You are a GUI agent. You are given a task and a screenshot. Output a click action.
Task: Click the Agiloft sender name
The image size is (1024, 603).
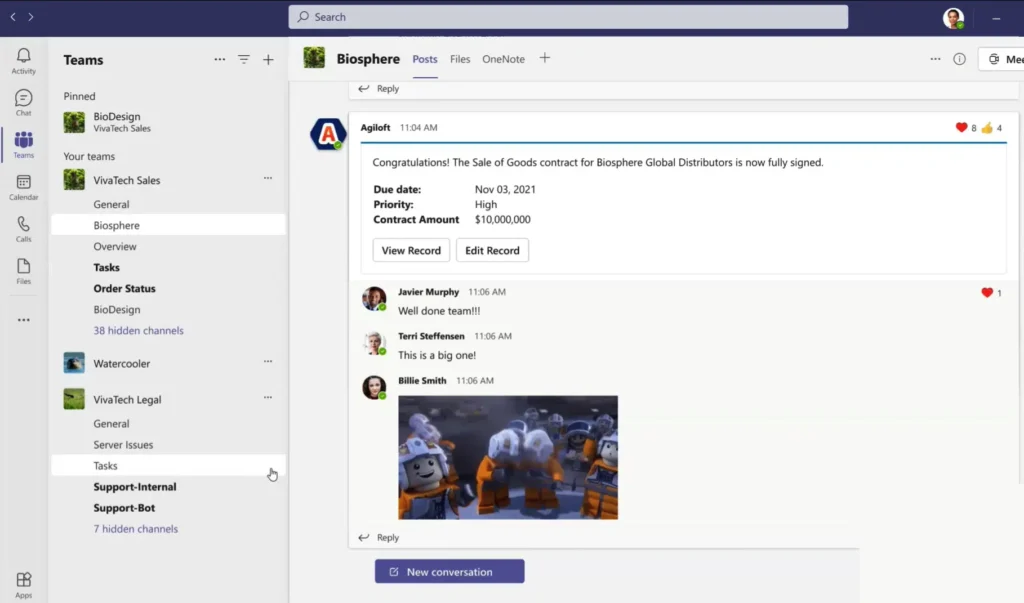click(375, 127)
